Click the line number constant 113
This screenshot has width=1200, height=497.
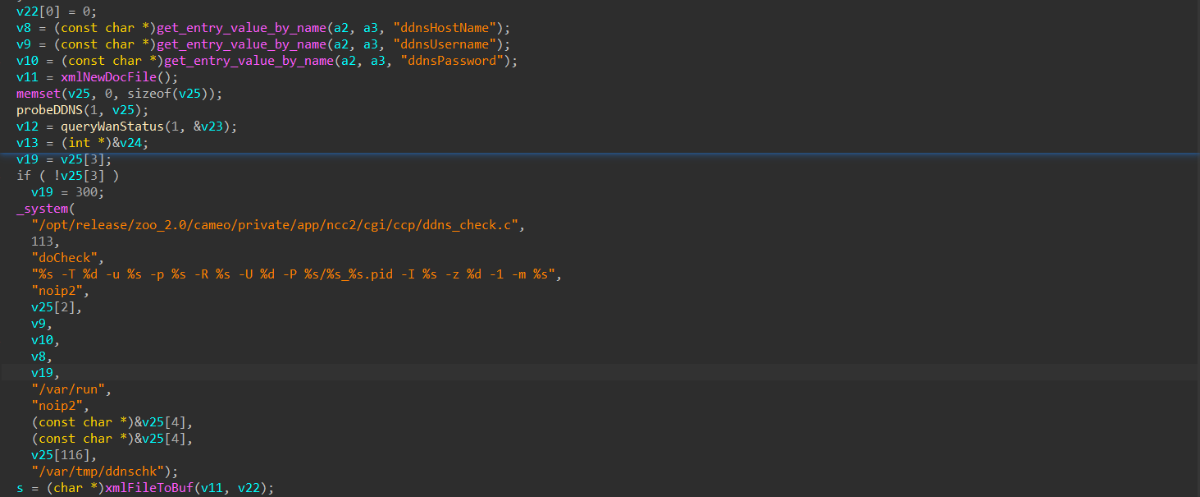pyautogui.click(x=43, y=241)
